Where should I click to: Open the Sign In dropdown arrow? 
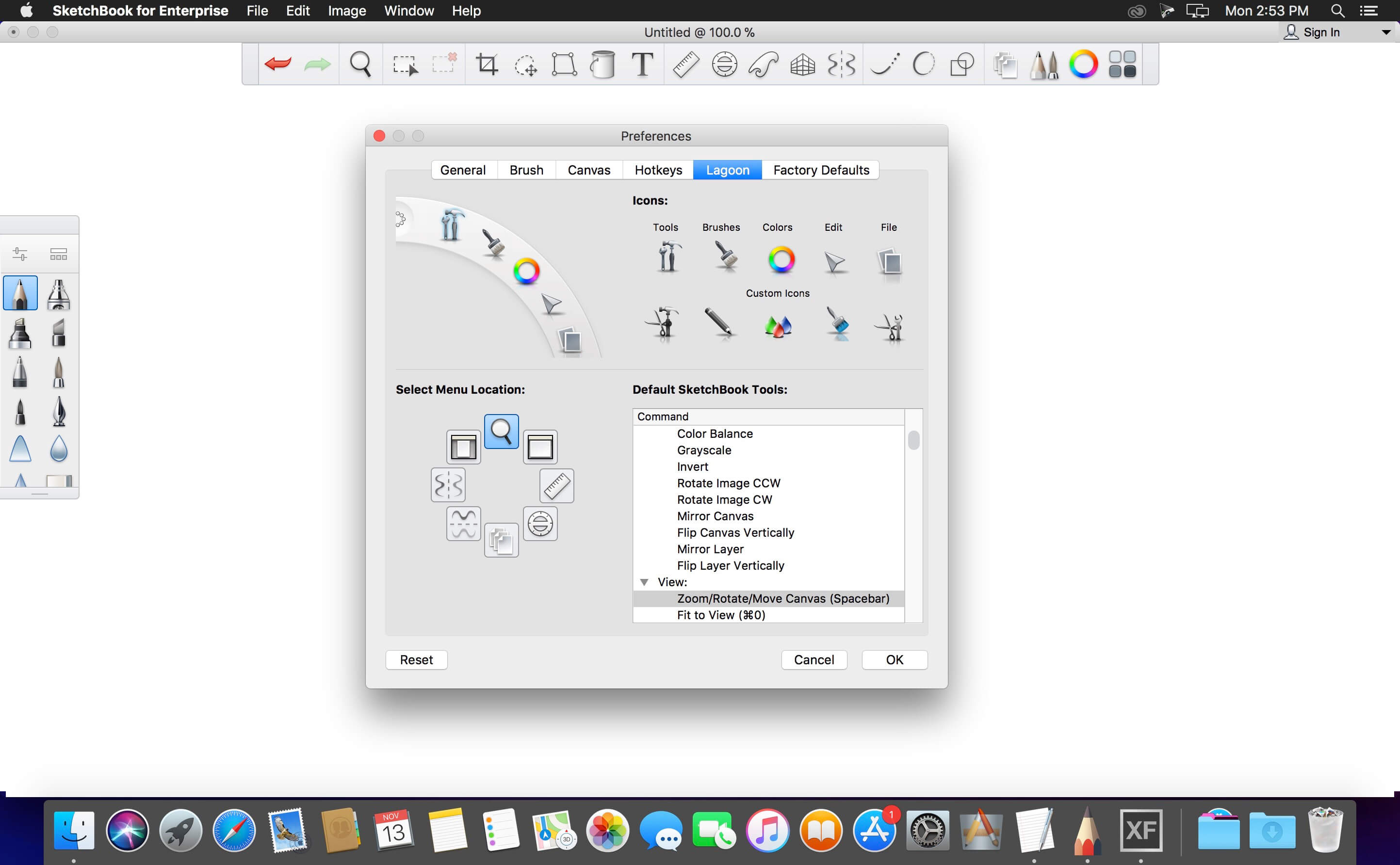pos(1386,32)
